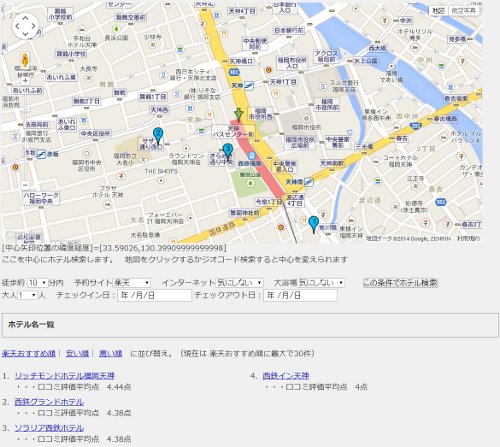The width and height of the screenshot is (500, 447).
Task: Open the インターネット preference dropdown
Action: coord(239,283)
